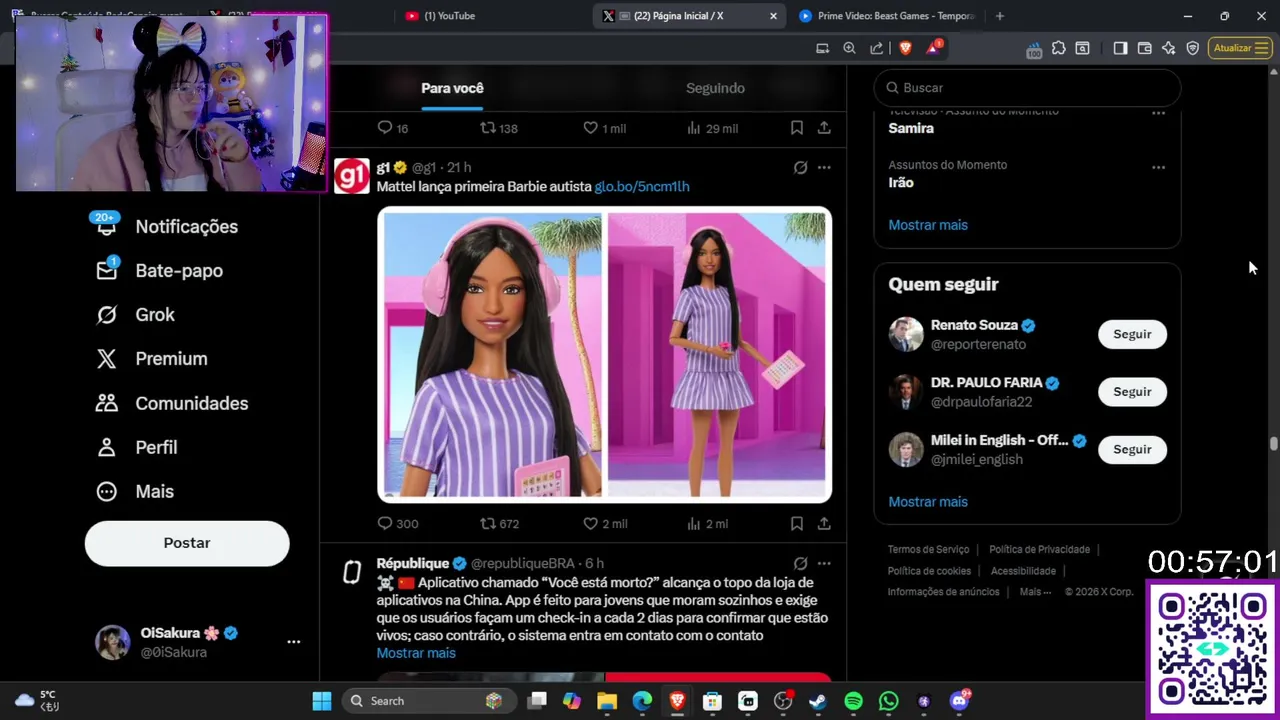Image resolution: width=1280 pixels, height=720 pixels.
Task: Close the Página Inicial / X tab
Action: 773,16
